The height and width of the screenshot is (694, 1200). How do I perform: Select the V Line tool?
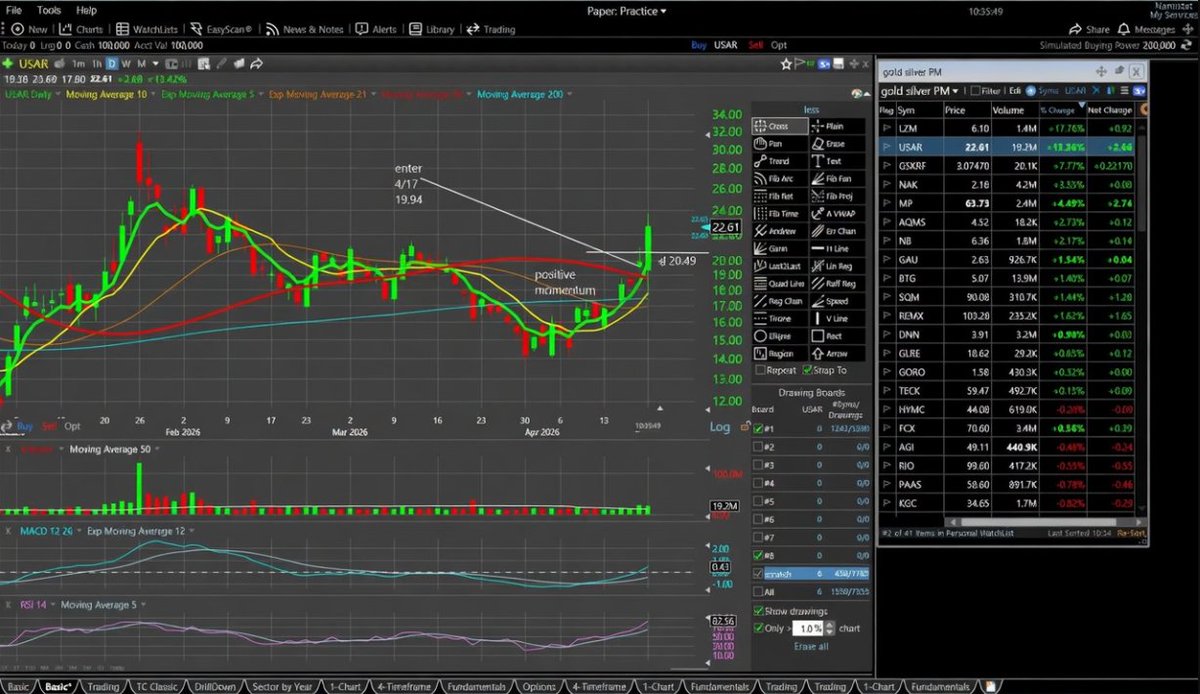pyautogui.click(x=838, y=319)
